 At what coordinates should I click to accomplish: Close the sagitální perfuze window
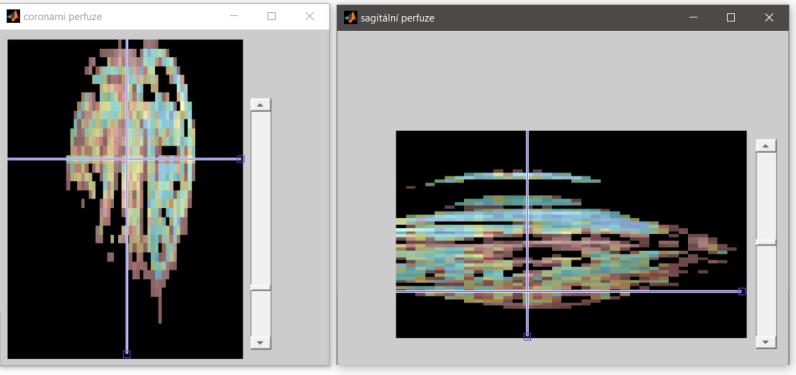tap(769, 18)
